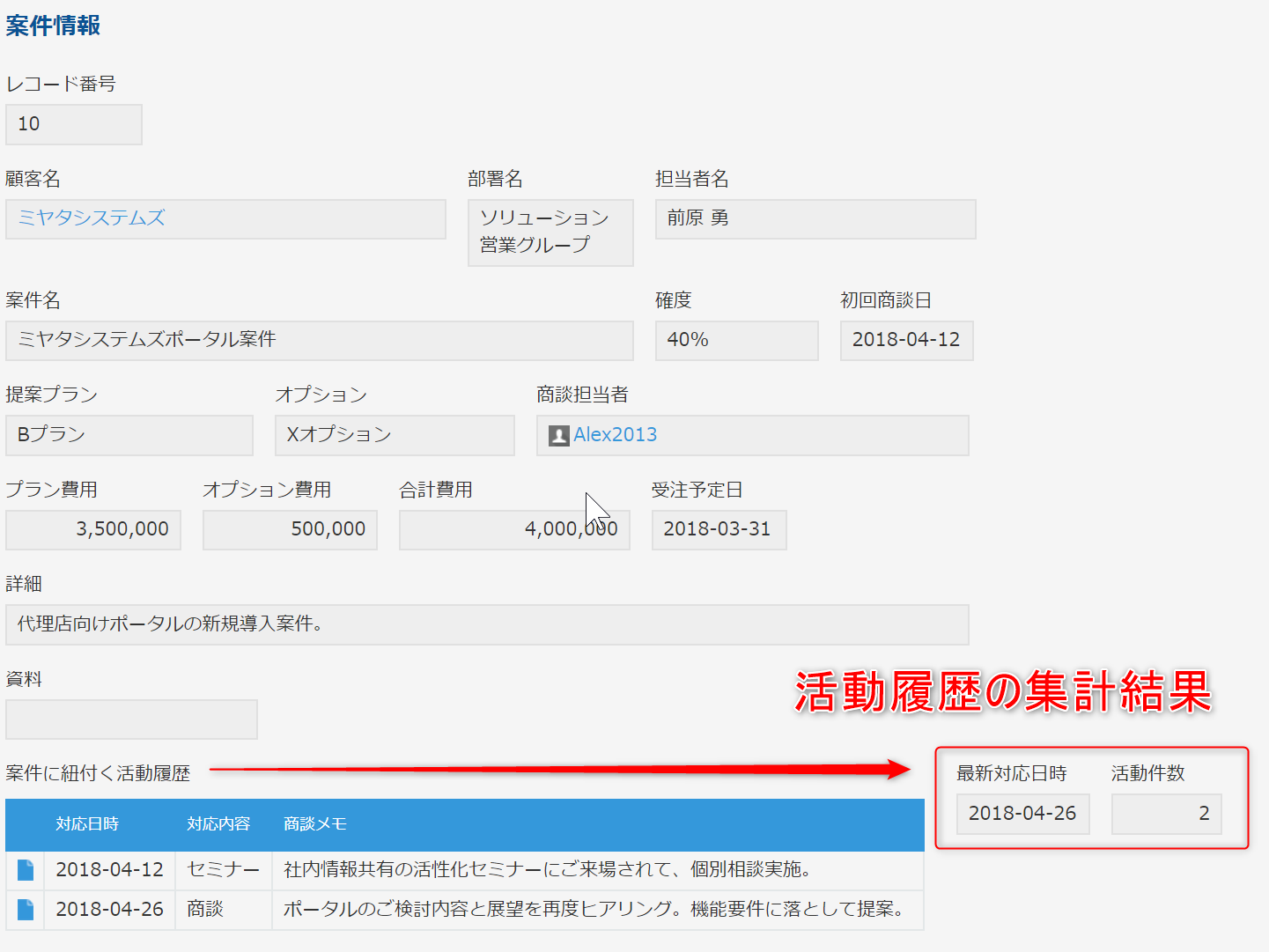Select the 最新対応日時 value 2018-04-26
1269x952 pixels.
(x=1022, y=814)
